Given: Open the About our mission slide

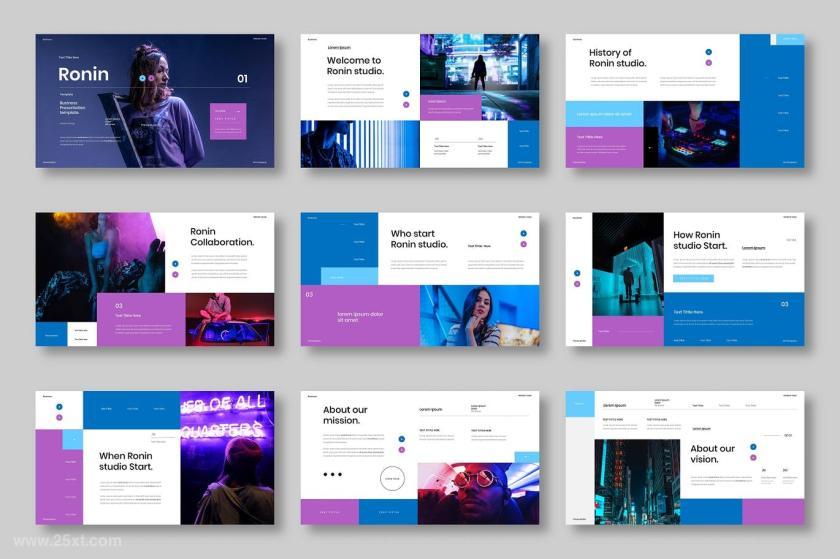Looking at the screenshot, I should [x=420, y=458].
